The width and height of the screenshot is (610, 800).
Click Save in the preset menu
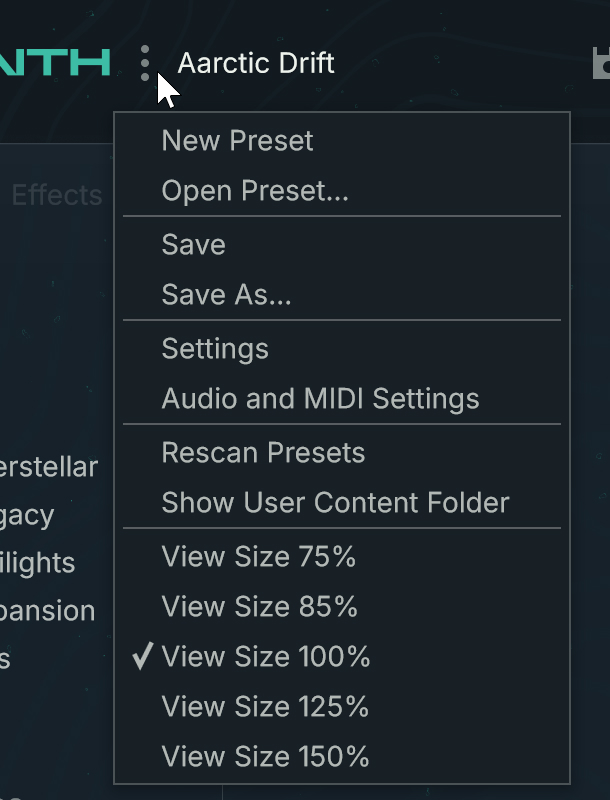pos(193,245)
